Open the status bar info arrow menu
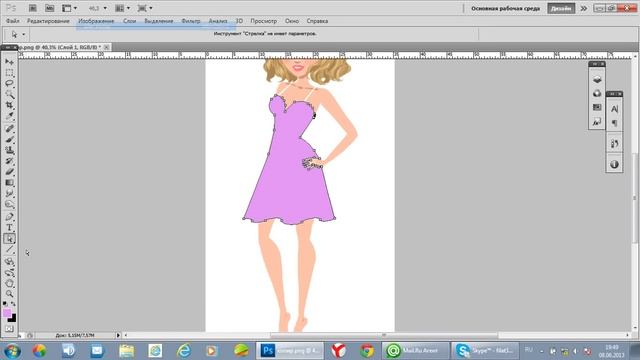The height and width of the screenshot is (360, 640). point(118,335)
